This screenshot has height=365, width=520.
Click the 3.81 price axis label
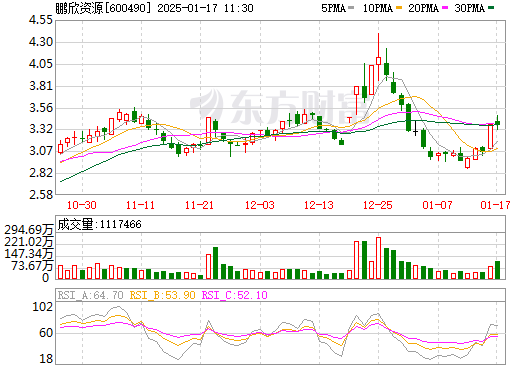(41, 86)
